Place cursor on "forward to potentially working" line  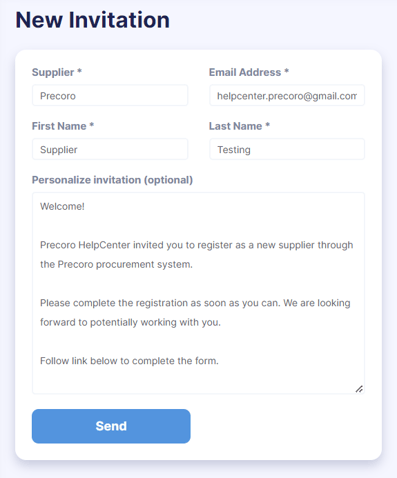[x=130, y=322]
